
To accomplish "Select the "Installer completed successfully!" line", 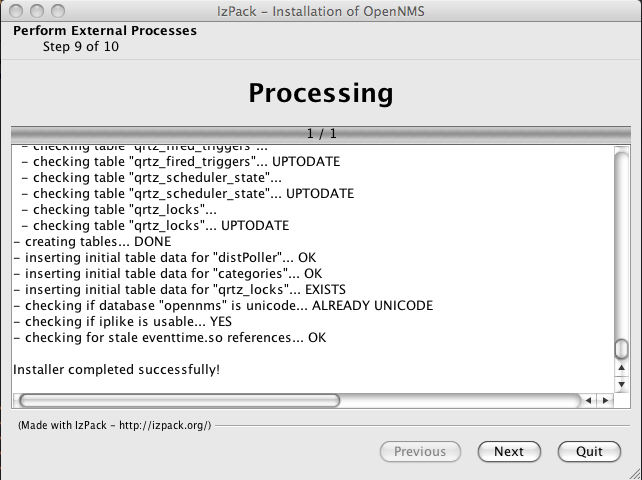I will pyautogui.click(x=117, y=369).
